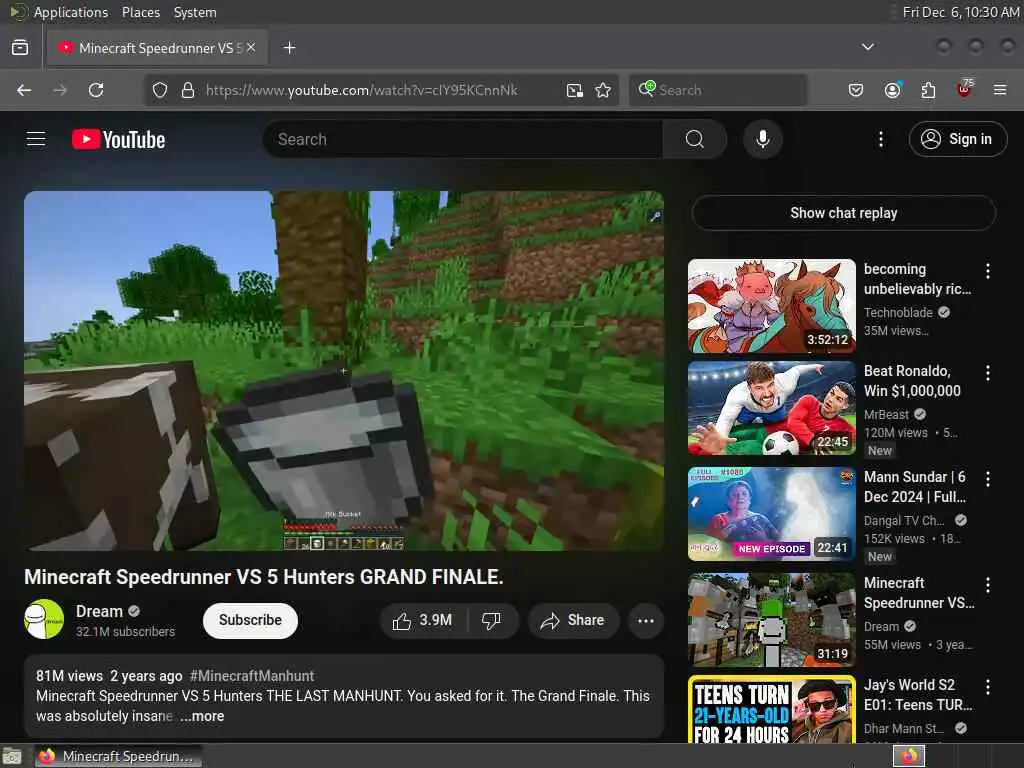
Task: Open Pocket save icon in toolbar
Action: click(x=856, y=90)
